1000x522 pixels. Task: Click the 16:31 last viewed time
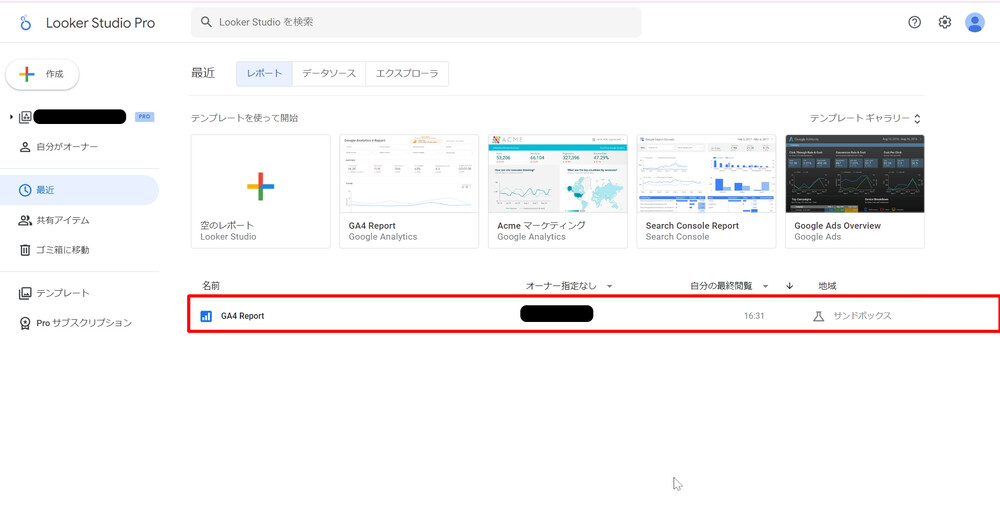coord(754,316)
